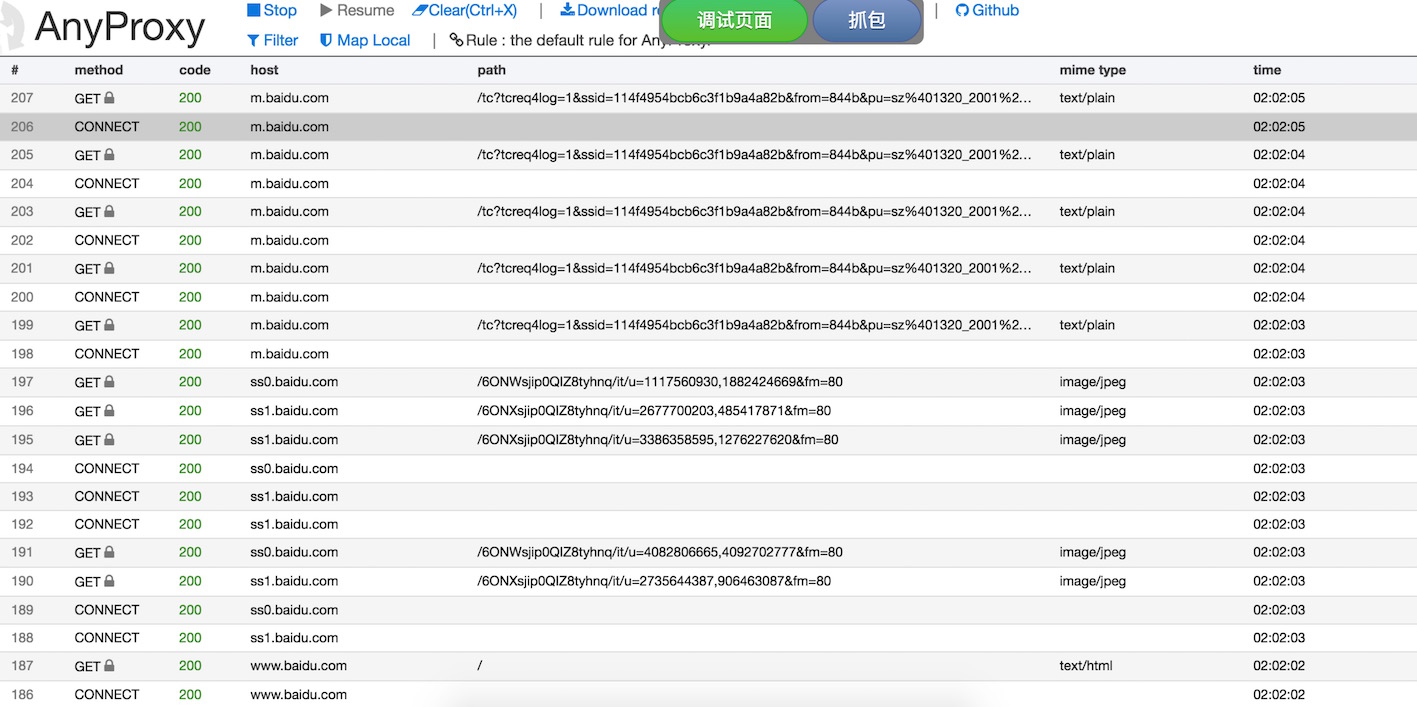Select row 192 CONNECT ss1.baidu.com
The width and height of the screenshot is (1417, 707).
coord(708,524)
